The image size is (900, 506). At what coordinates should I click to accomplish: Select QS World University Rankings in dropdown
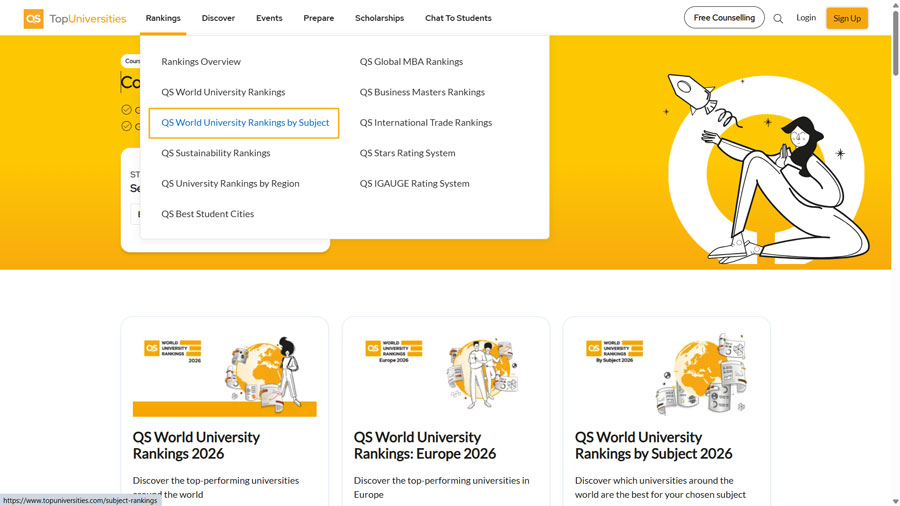point(223,92)
